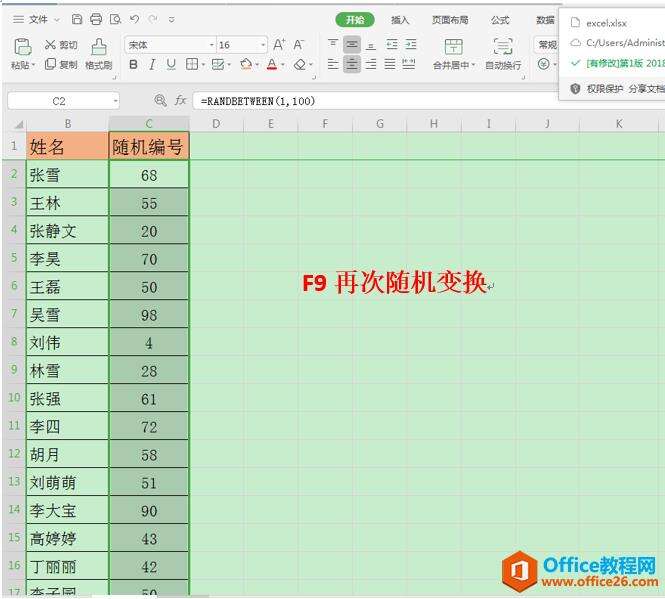Click the 复制 copy button
Image resolution: width=665 pixels, height=599 pixels.
point(61,64)
